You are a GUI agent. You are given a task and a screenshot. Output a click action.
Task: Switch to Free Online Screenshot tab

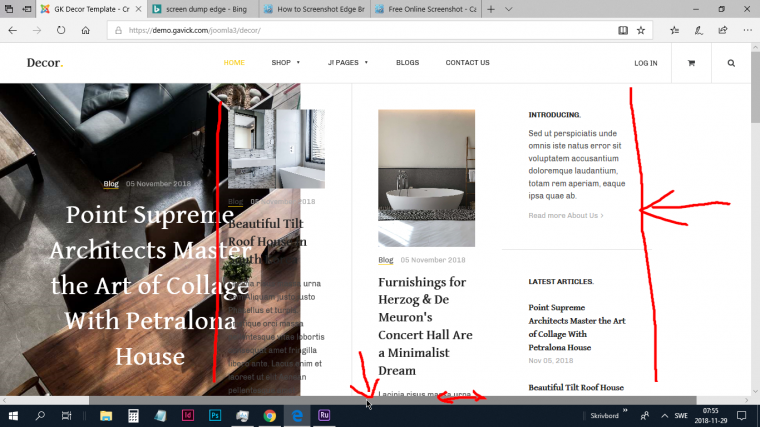[427, 9]
